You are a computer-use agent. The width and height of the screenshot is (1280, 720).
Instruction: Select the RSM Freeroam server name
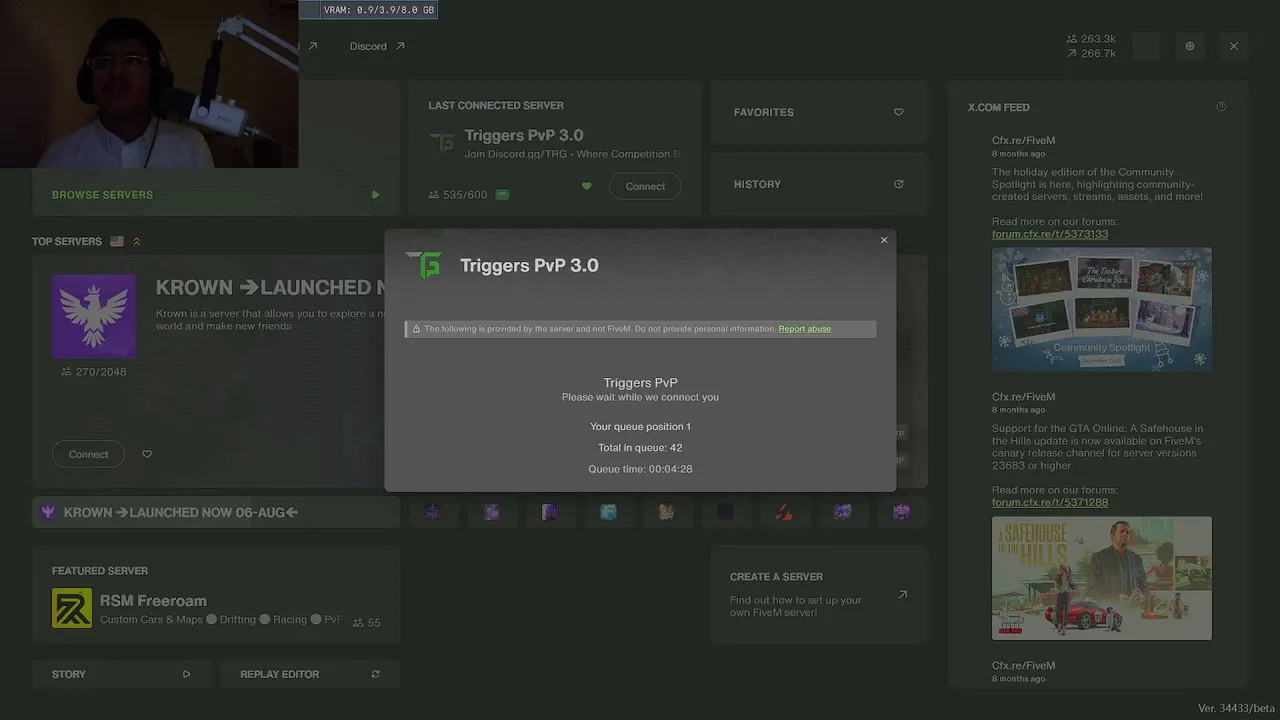point(153,601)
